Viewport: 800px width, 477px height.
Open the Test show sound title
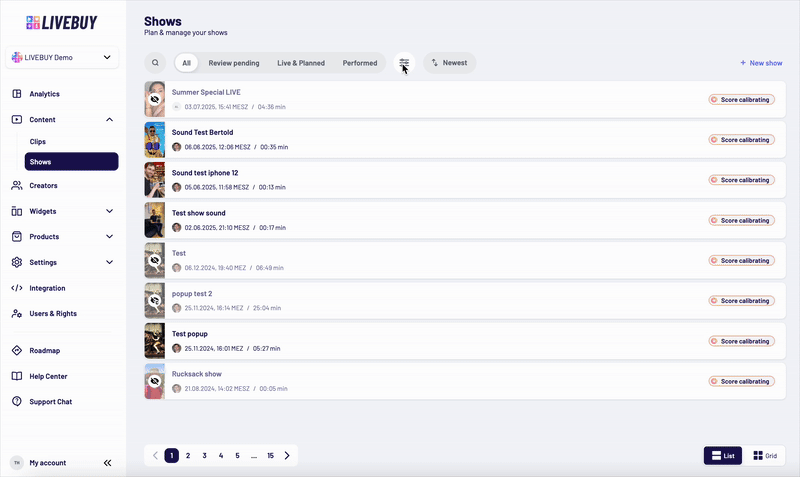198,213
